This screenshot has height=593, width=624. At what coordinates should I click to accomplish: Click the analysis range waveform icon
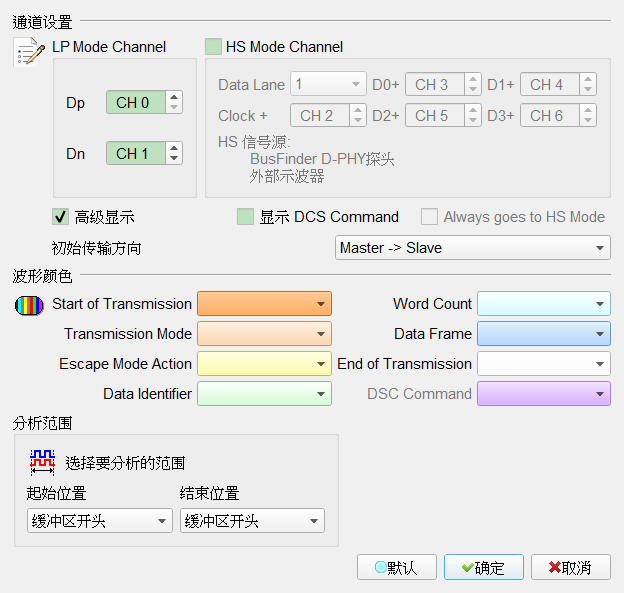pyautogui.click(x=42, y=462)
